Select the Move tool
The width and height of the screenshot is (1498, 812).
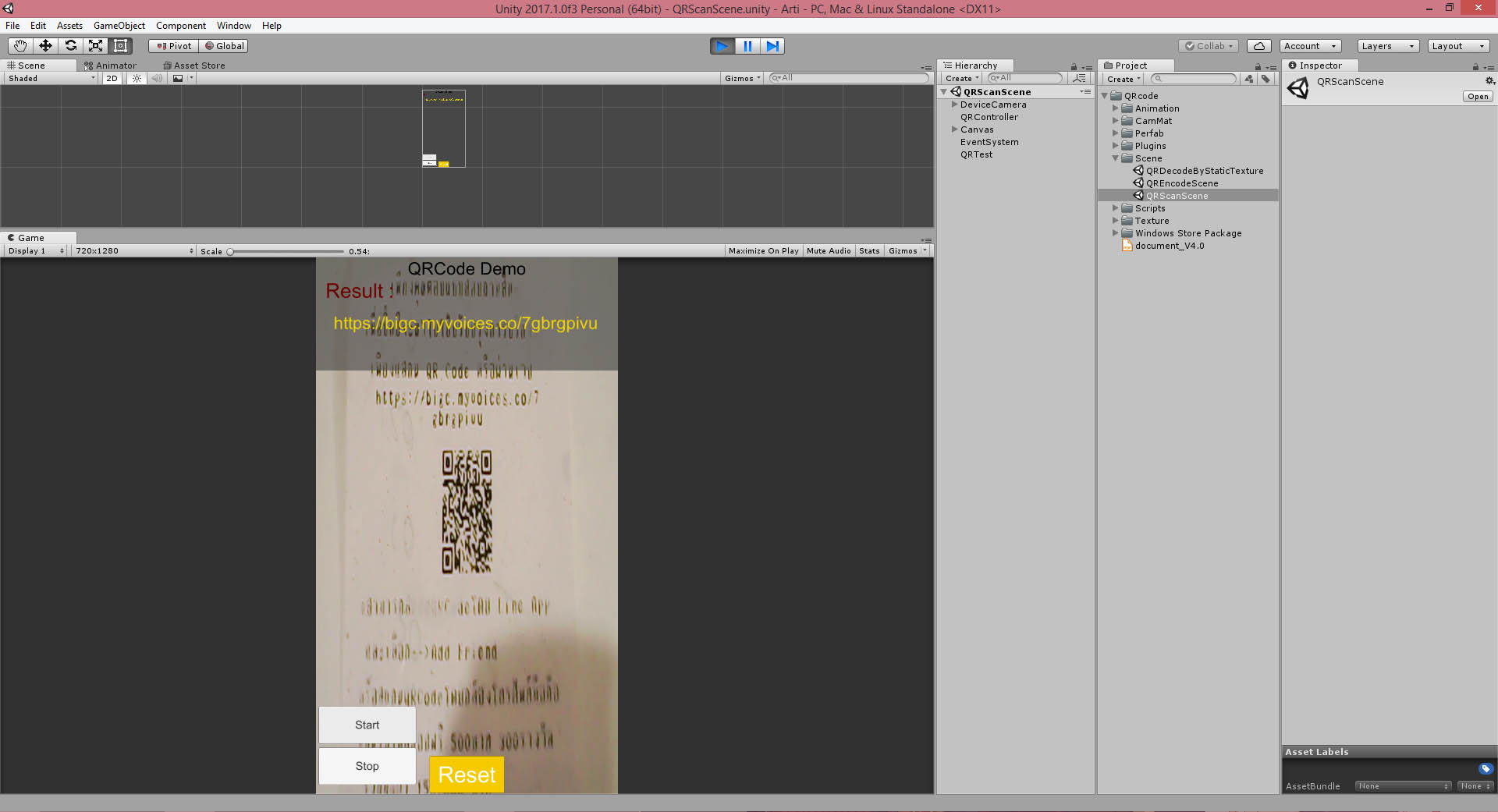[45, 46]
